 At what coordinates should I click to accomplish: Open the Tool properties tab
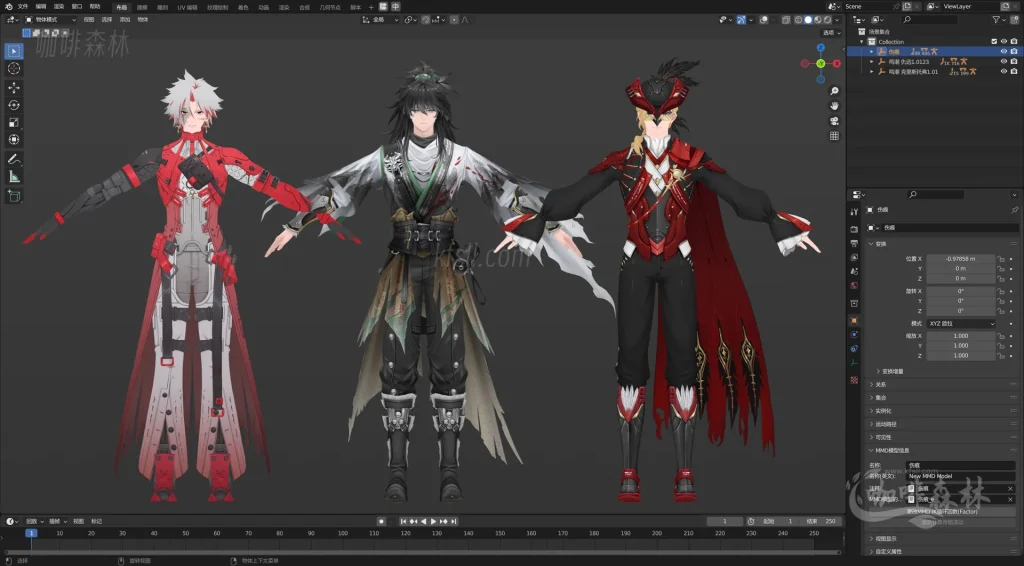pos(854,212)
